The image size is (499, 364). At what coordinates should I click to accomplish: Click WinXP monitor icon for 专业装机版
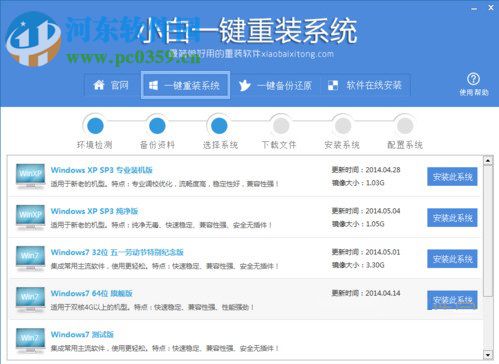(30, 176)
